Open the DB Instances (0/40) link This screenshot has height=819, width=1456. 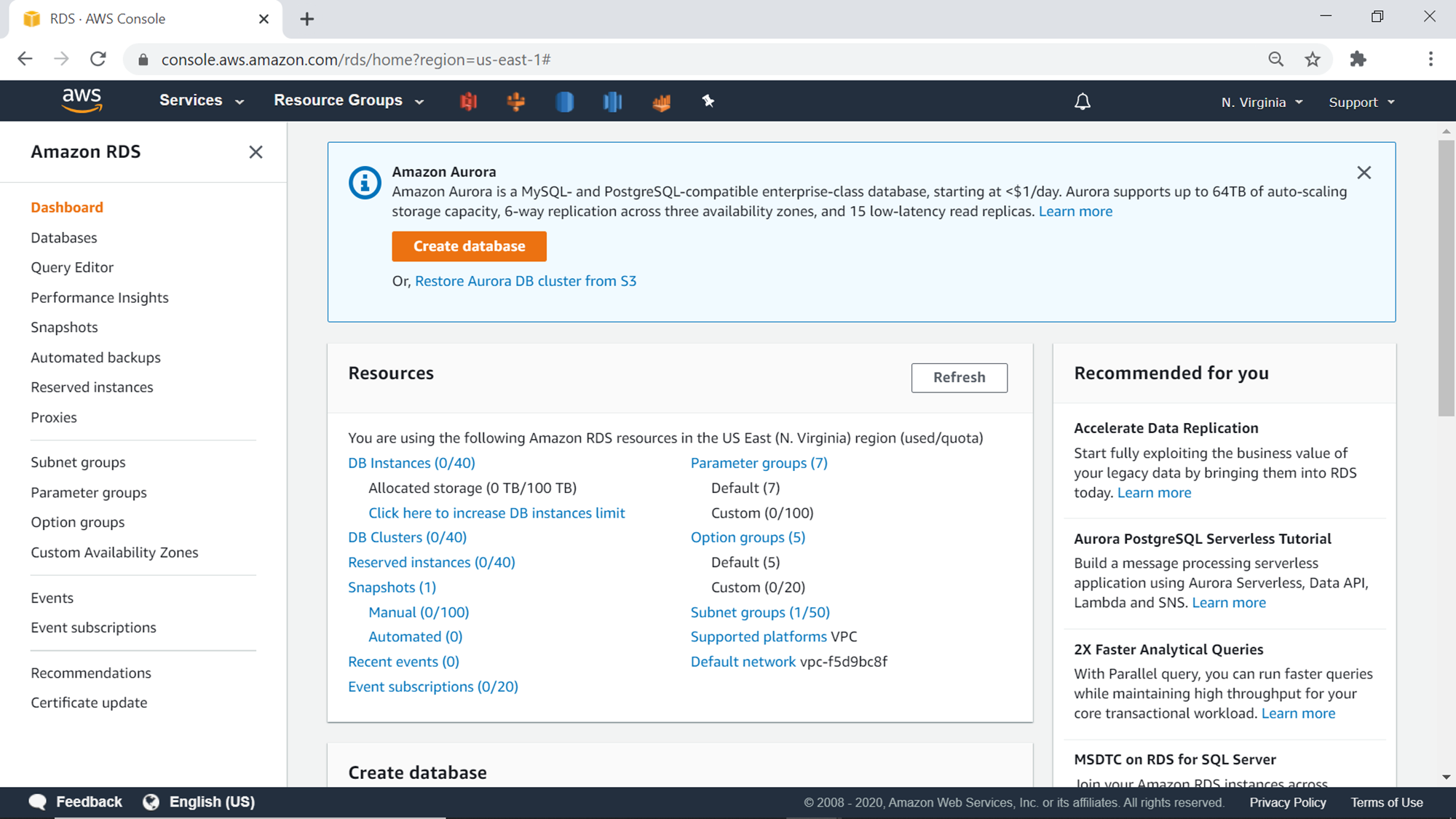411,463
